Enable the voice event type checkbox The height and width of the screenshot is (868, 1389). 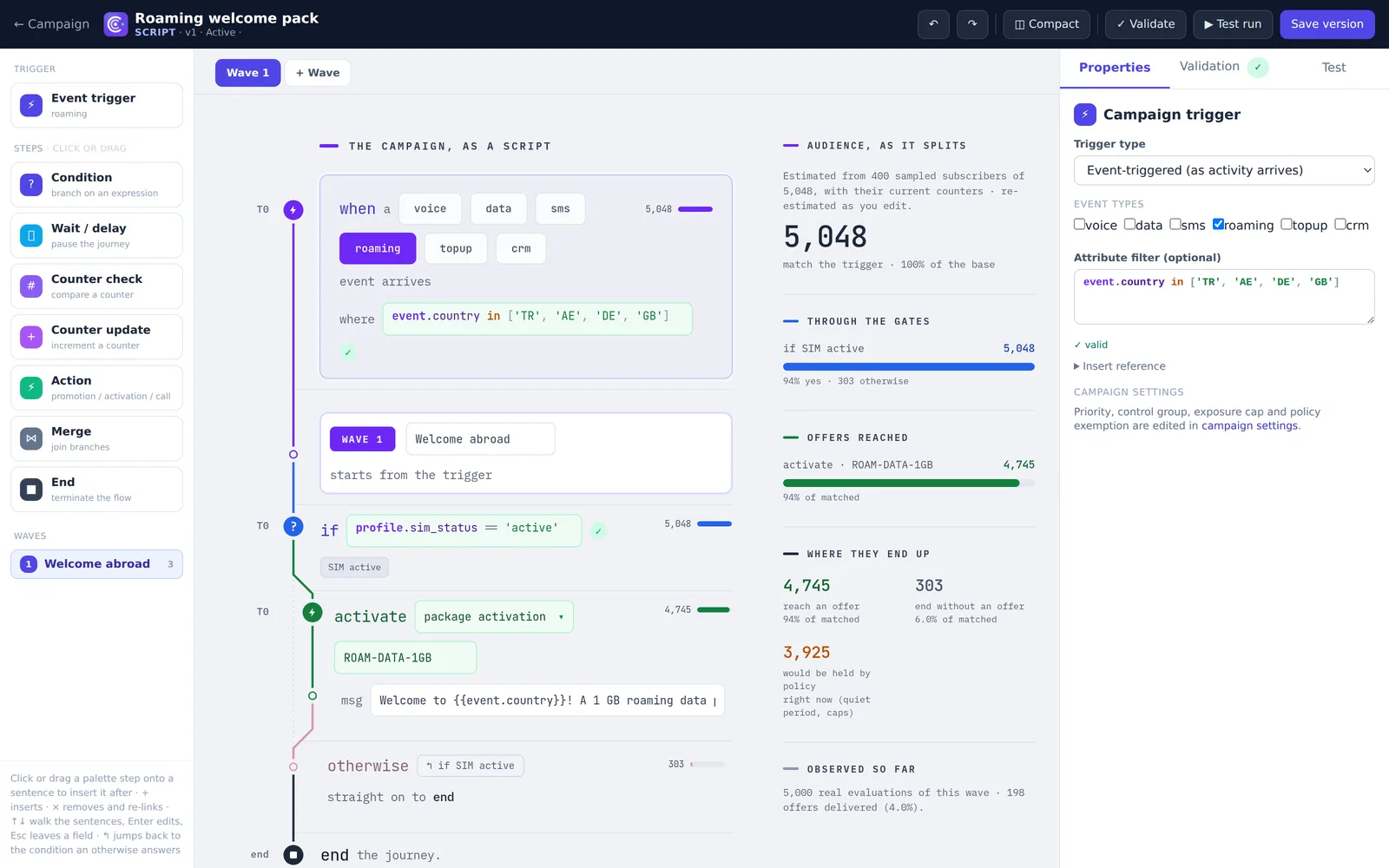click(x=1079, y=224)
